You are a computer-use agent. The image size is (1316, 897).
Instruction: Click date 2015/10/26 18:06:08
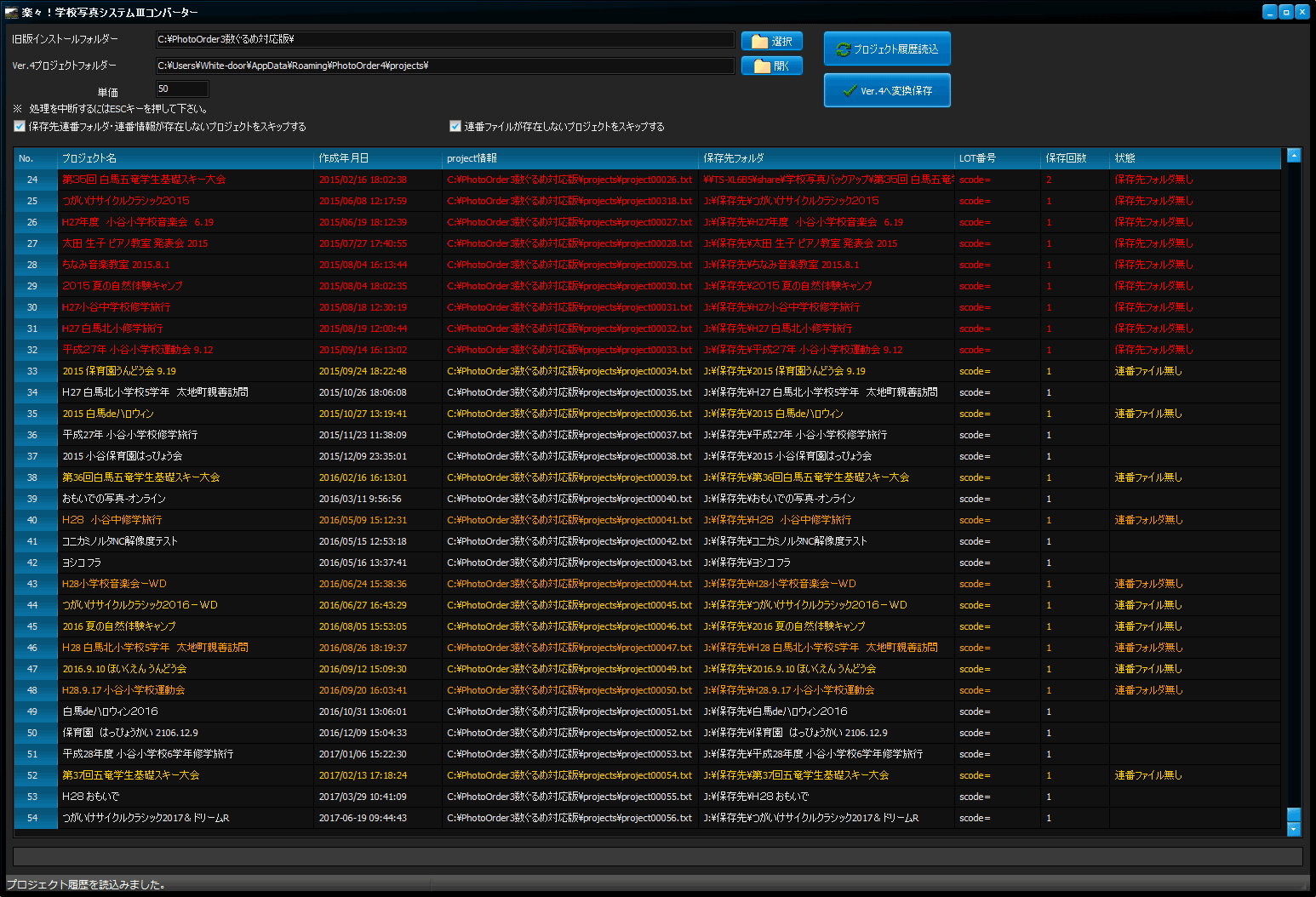[363, 392]
